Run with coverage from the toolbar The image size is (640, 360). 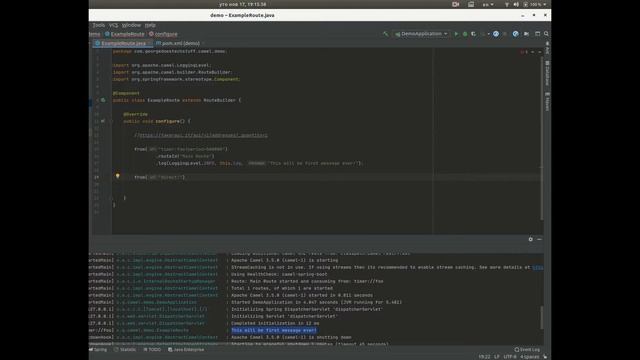tap(473, 34)
